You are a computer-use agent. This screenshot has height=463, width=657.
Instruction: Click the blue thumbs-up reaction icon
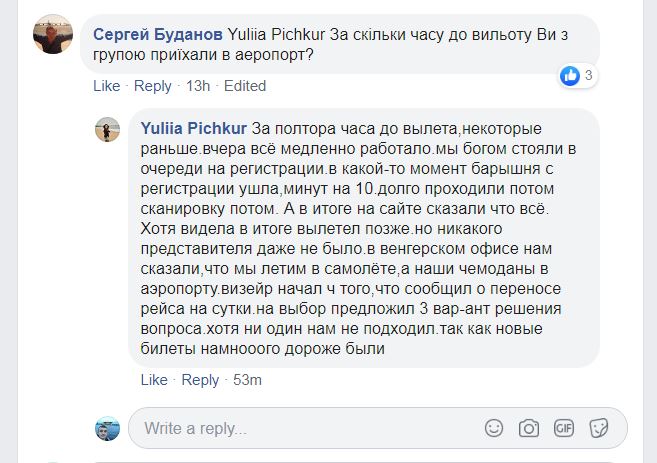tap(570, 75)
